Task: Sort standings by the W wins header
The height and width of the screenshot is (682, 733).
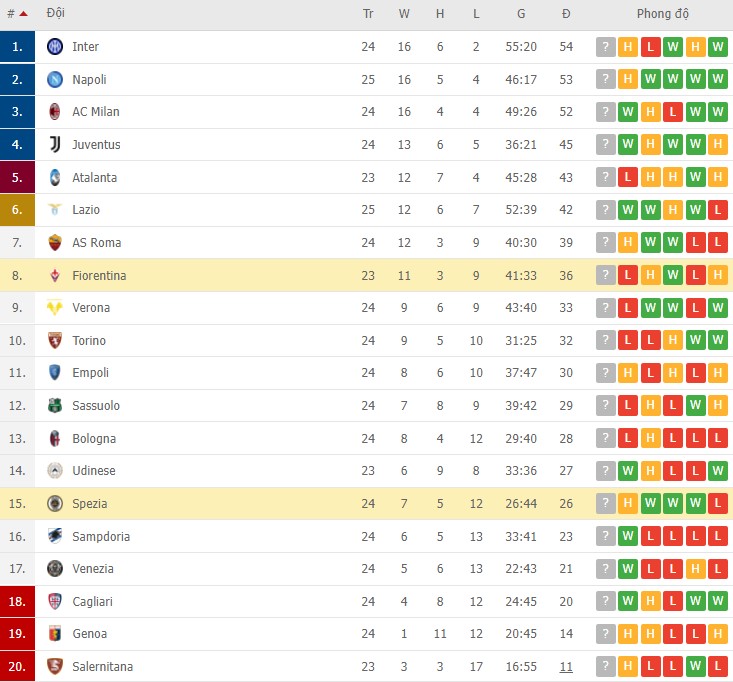Action: [x=404, y=14]
